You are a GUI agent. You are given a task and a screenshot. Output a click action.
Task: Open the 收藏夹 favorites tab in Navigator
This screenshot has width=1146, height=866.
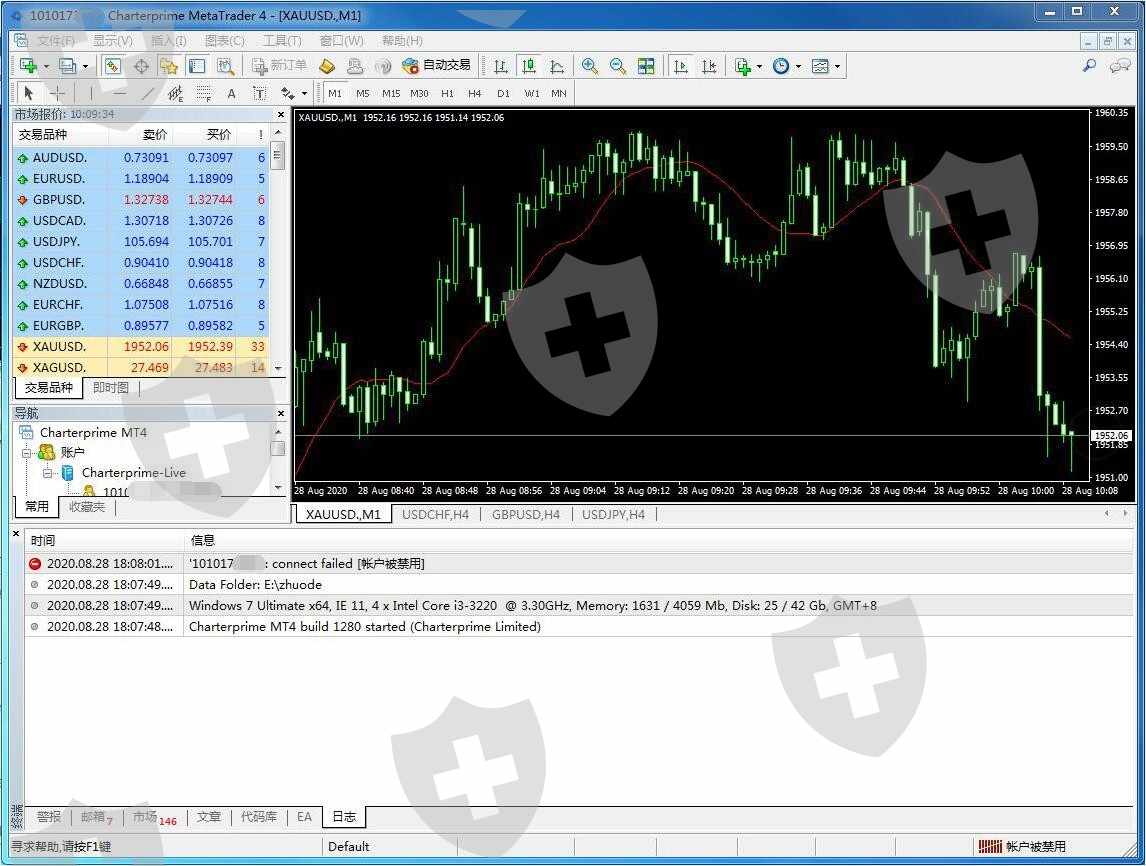(x=87, y=506)
